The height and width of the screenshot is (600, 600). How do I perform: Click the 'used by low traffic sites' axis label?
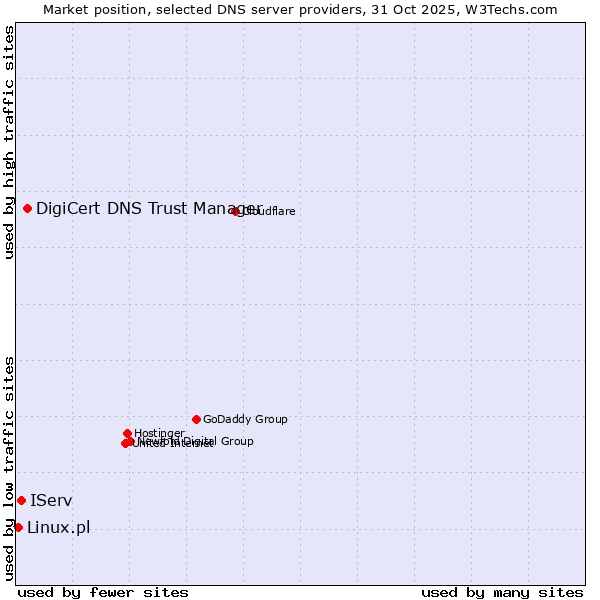pyautogui.click(x=9, y=467)
